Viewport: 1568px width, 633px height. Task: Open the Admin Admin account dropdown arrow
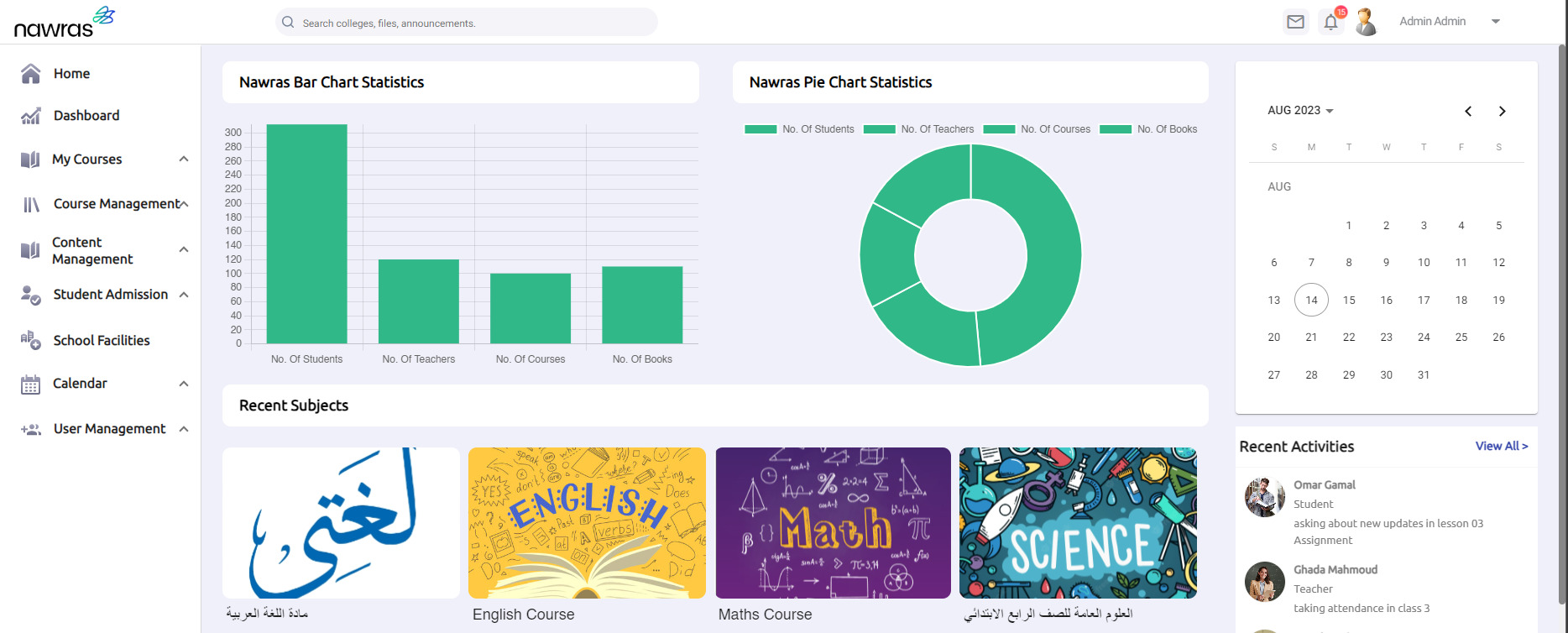[x=1496, y=22]
